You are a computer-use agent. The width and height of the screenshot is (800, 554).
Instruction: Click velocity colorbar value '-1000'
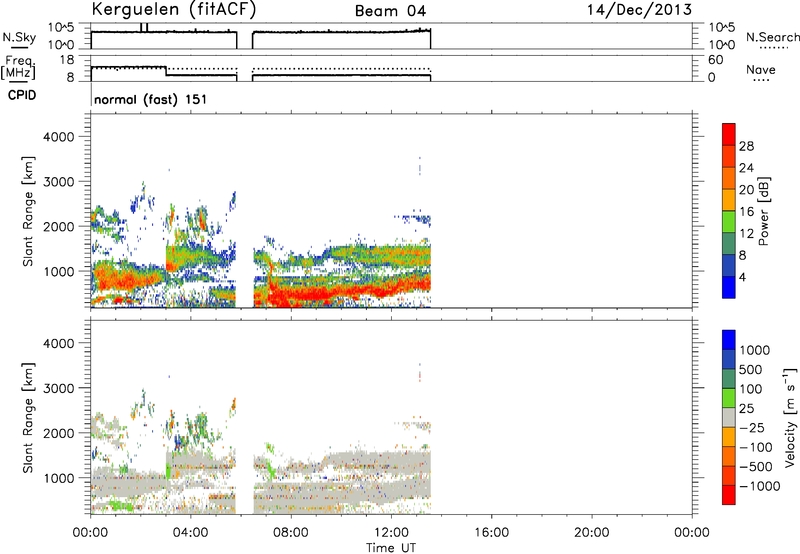[x=760, y=486]
